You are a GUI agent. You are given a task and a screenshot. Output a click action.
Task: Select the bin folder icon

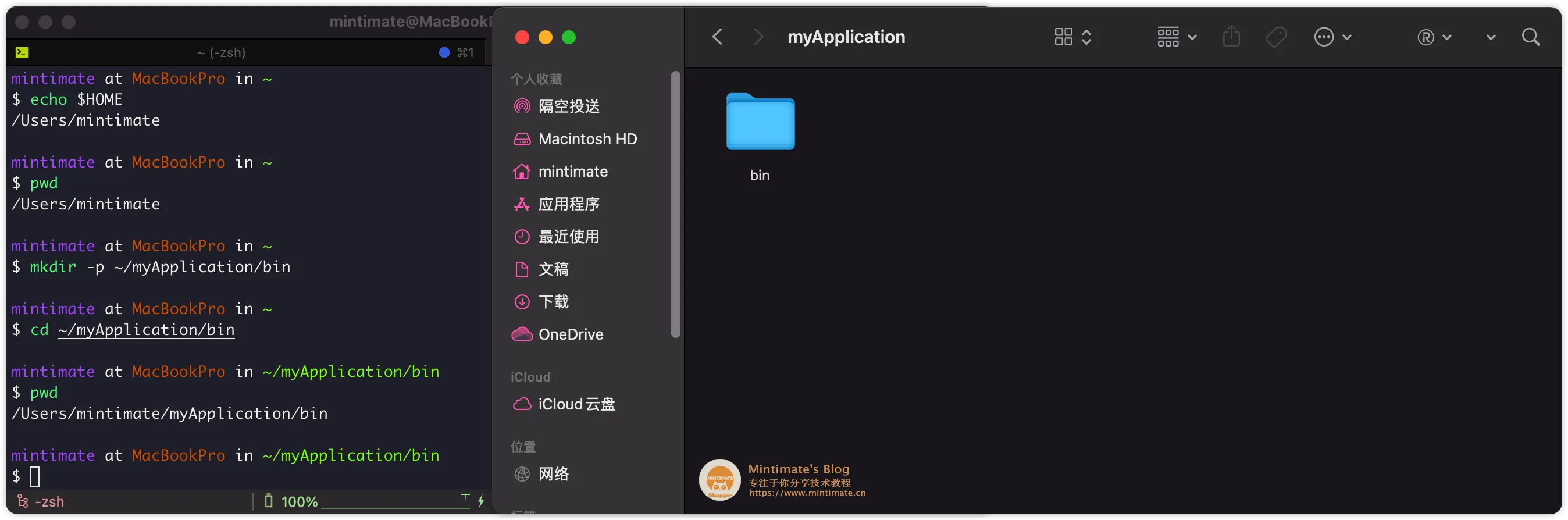760,121
